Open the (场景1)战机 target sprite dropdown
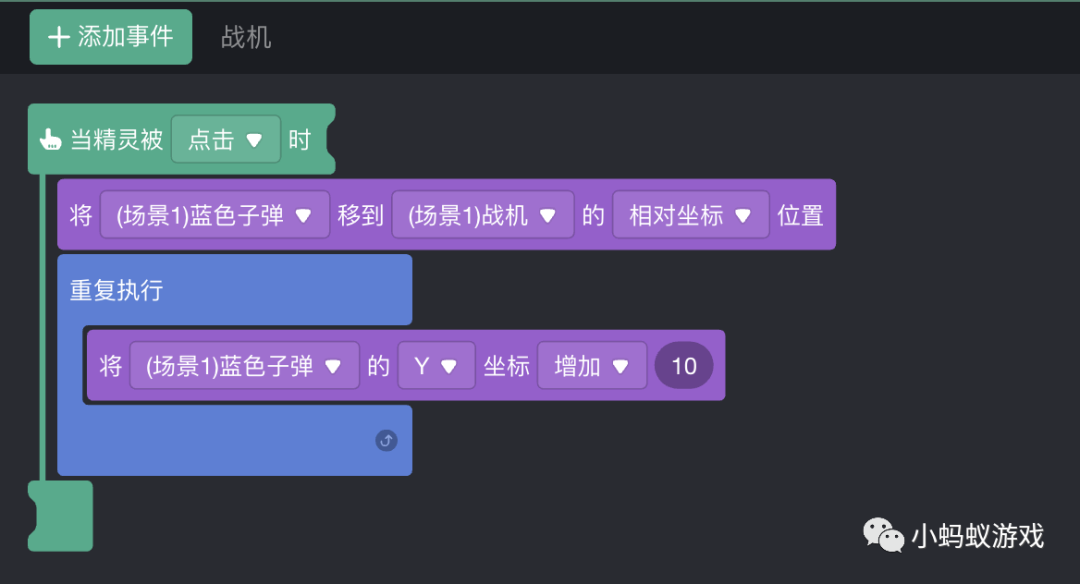The image size is (1080, 584). click(482, 214)
